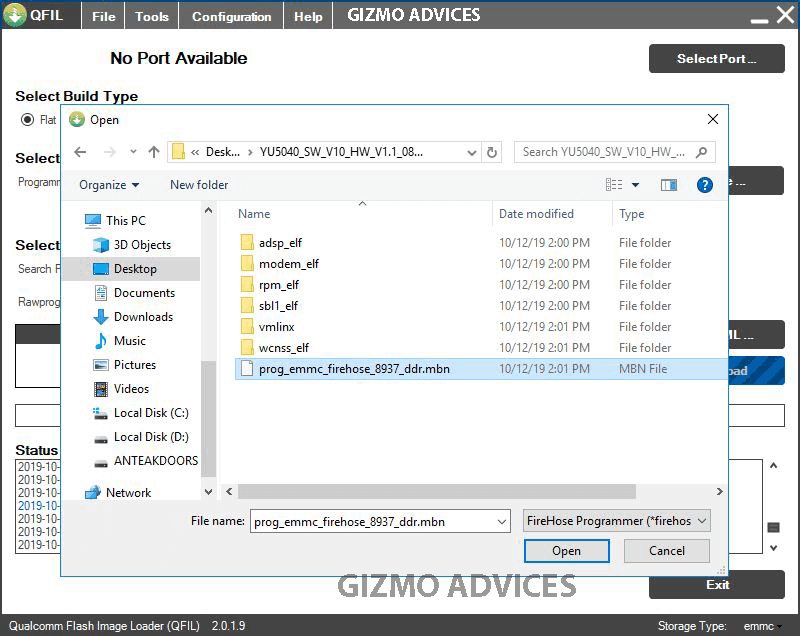
Task: Close the Open dialog with X
Action: click(x=713, y=119)
